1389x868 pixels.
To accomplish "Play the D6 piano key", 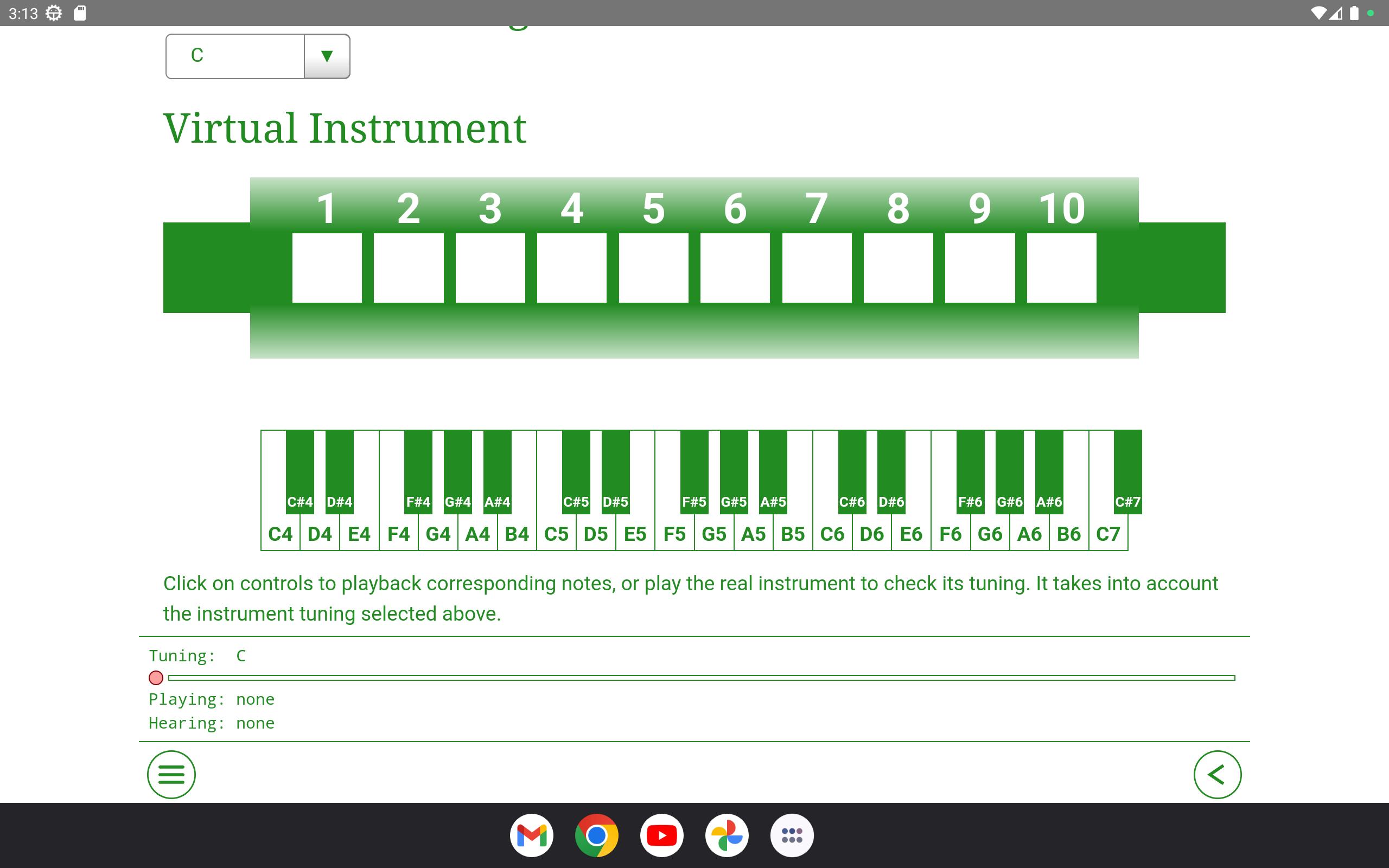I will point(872,534).
